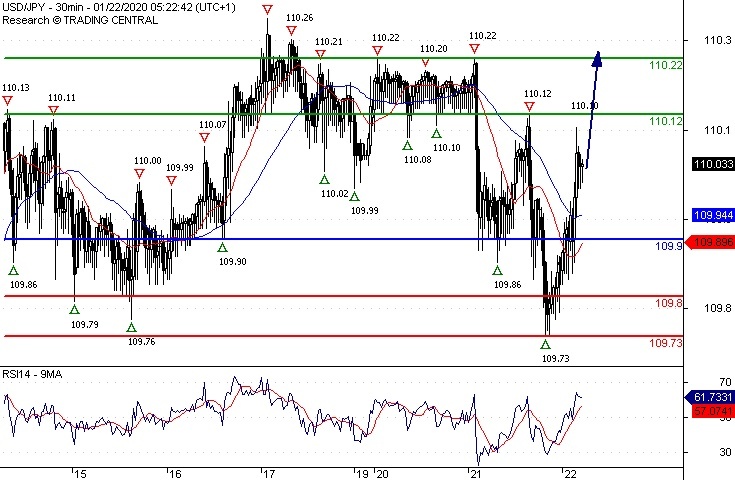Click the USD/JPY 30min chart title text
Viewport: 735px width, 480px height.
pos(119,8)
